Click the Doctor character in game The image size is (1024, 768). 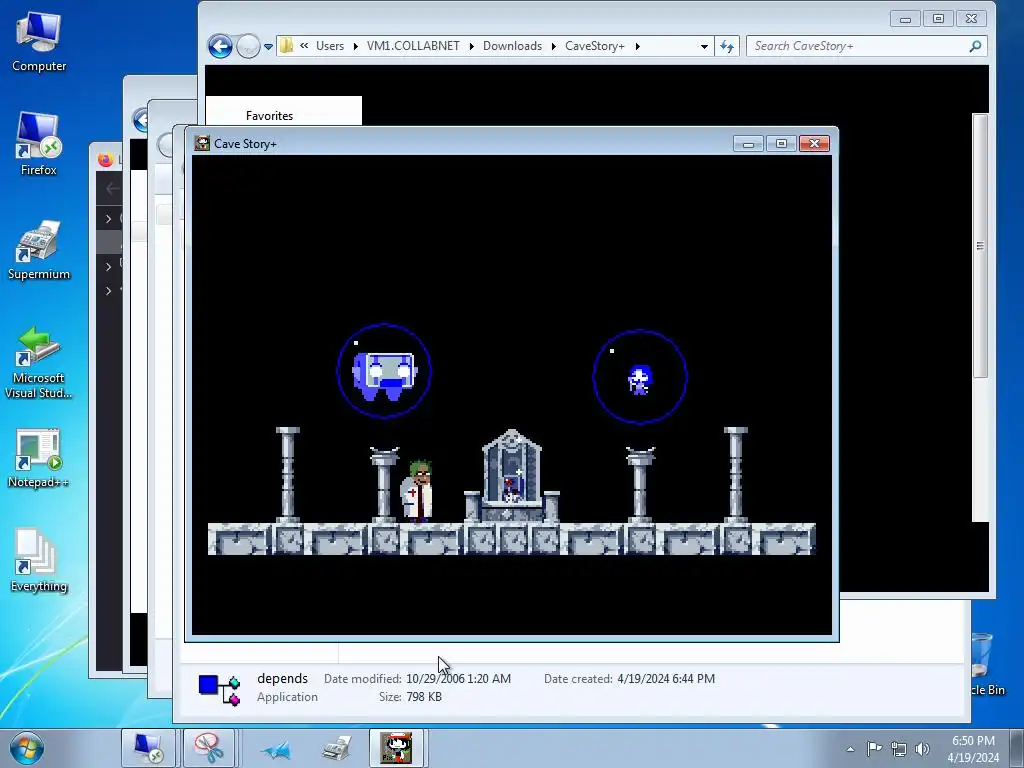(x=417, y=490)
